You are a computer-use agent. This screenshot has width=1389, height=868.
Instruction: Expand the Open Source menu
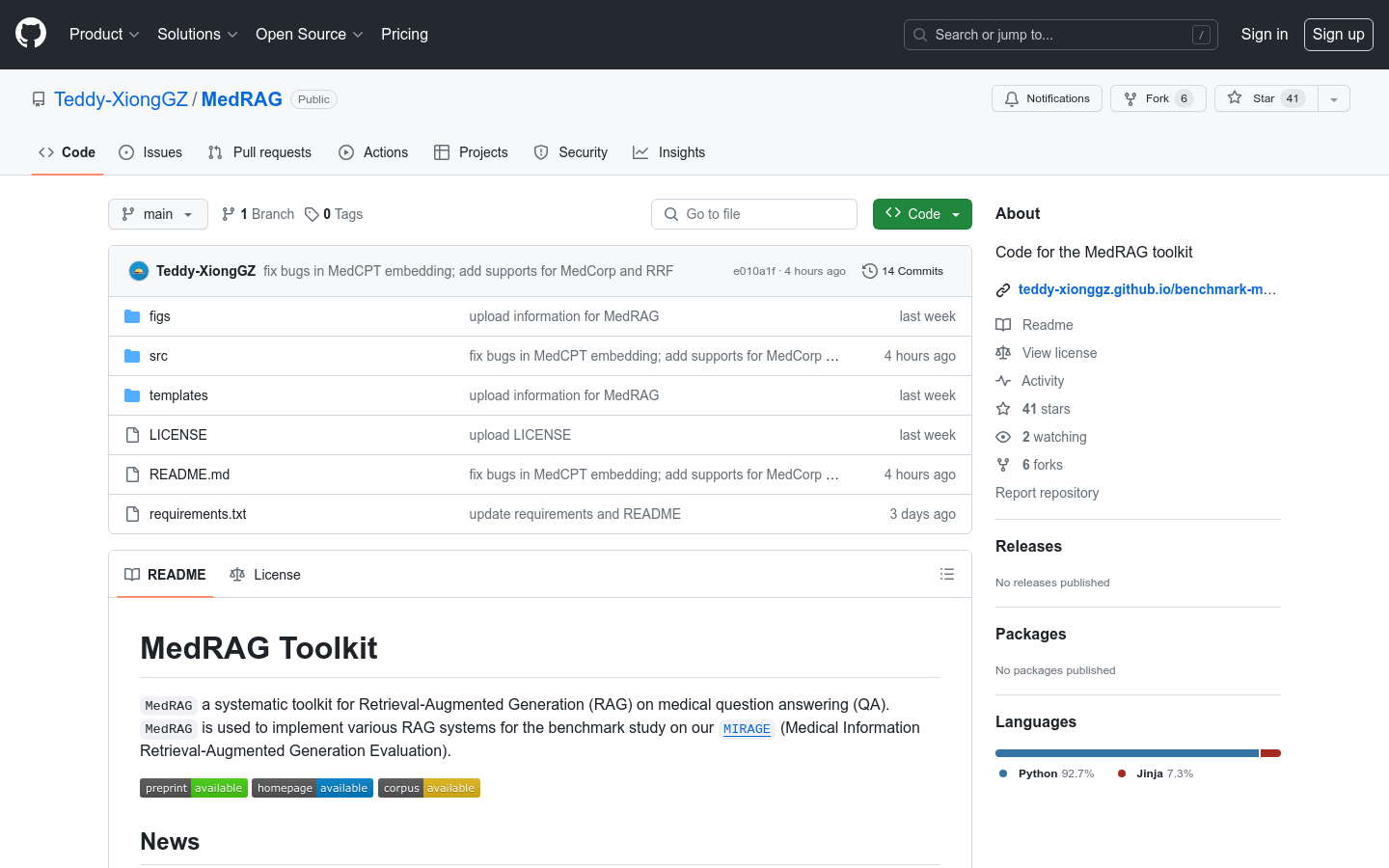point(309,34)
